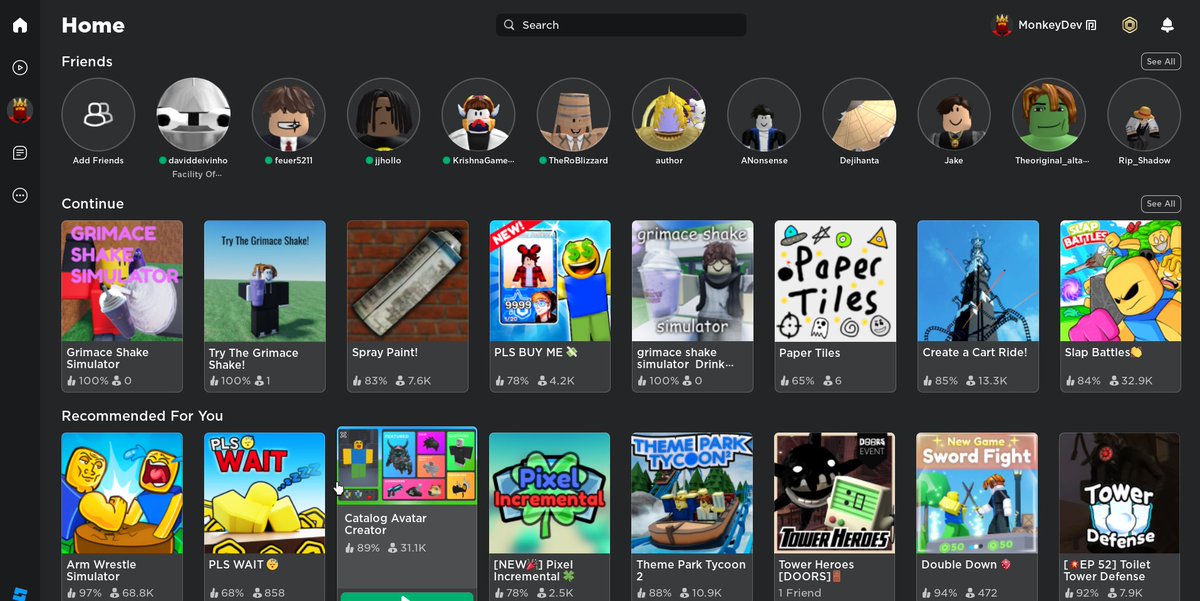Open the Paper Tiles game thumbnail
1200x601 pixels.
coord(836,281)
